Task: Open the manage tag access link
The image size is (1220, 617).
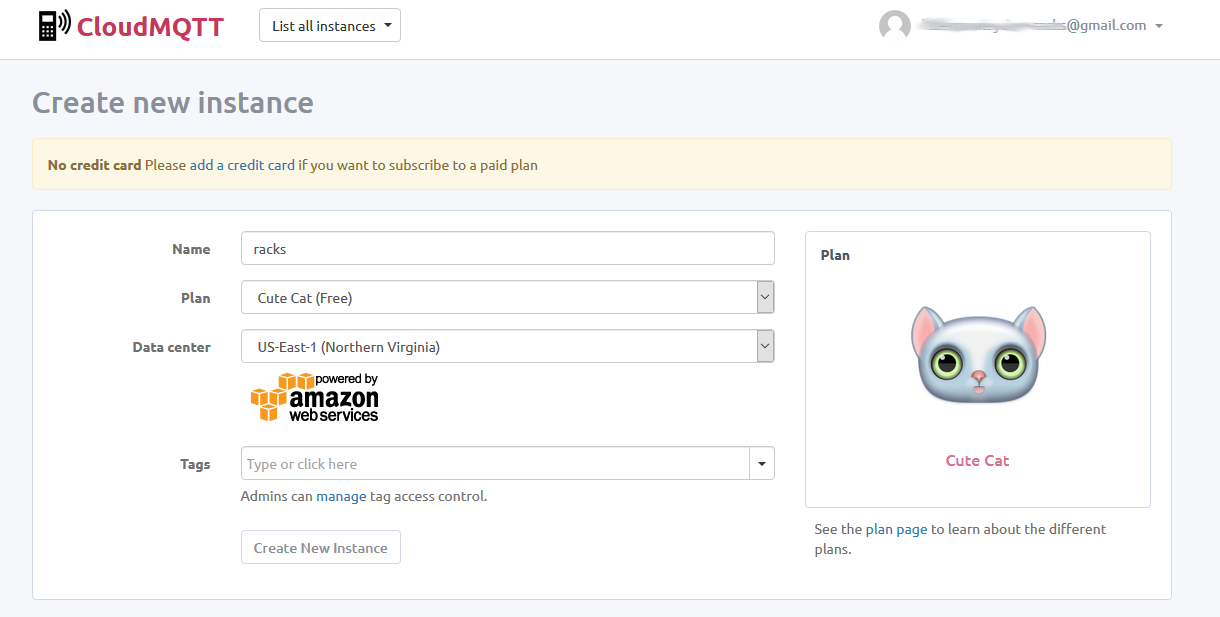Action: (x=341, y=496)
